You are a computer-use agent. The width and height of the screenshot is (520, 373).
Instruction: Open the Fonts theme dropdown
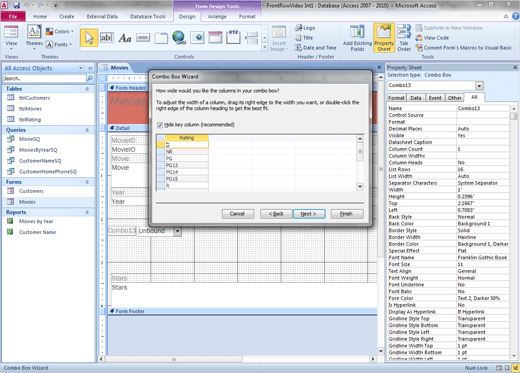(59, 44)
